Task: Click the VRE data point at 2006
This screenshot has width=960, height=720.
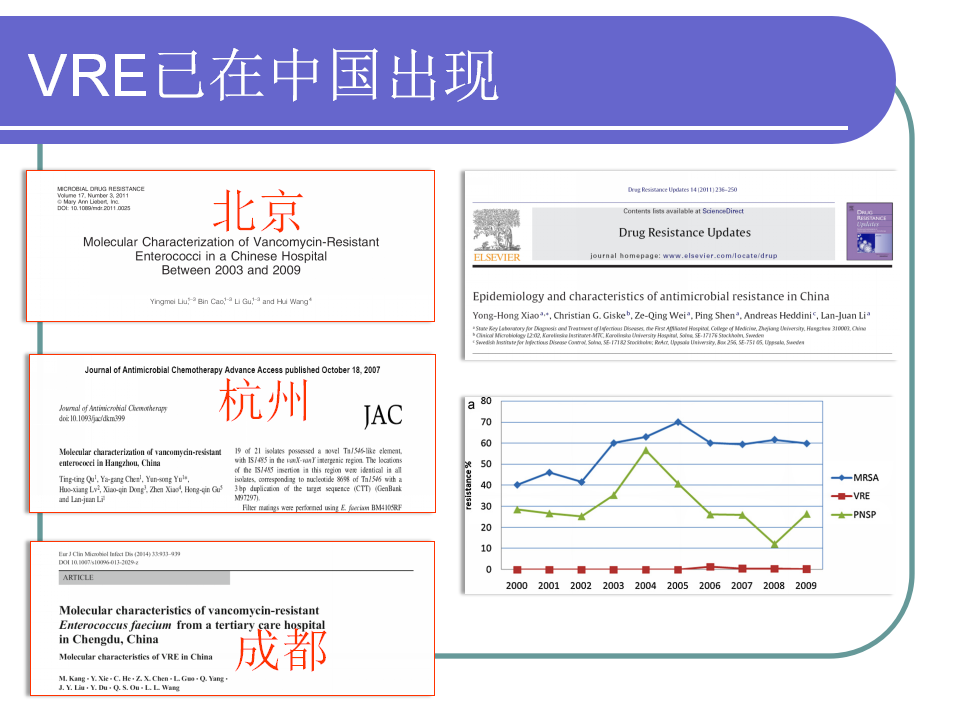Action: tap(710, 567)
